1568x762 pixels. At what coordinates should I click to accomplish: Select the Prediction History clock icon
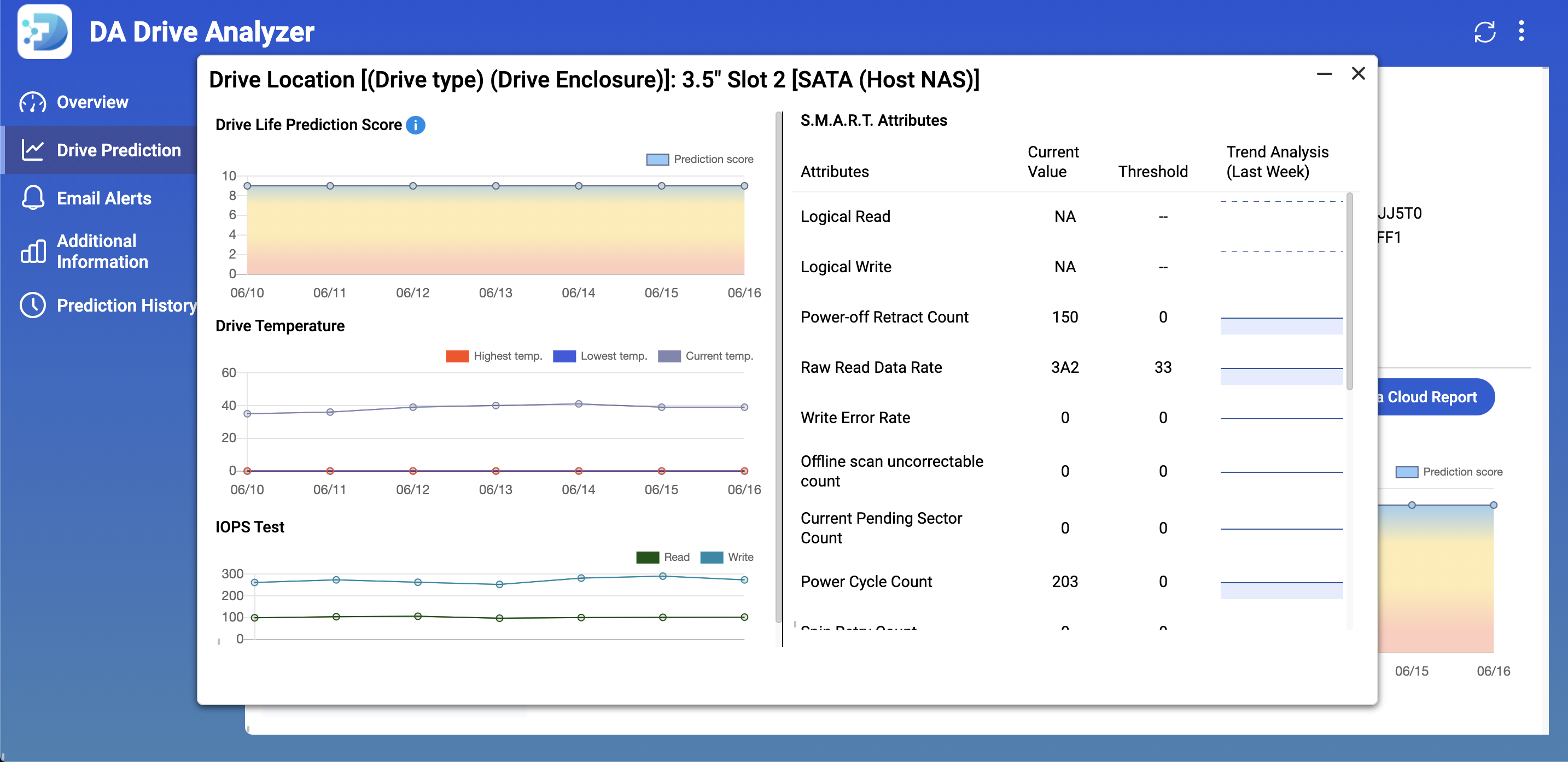(33, 306)
